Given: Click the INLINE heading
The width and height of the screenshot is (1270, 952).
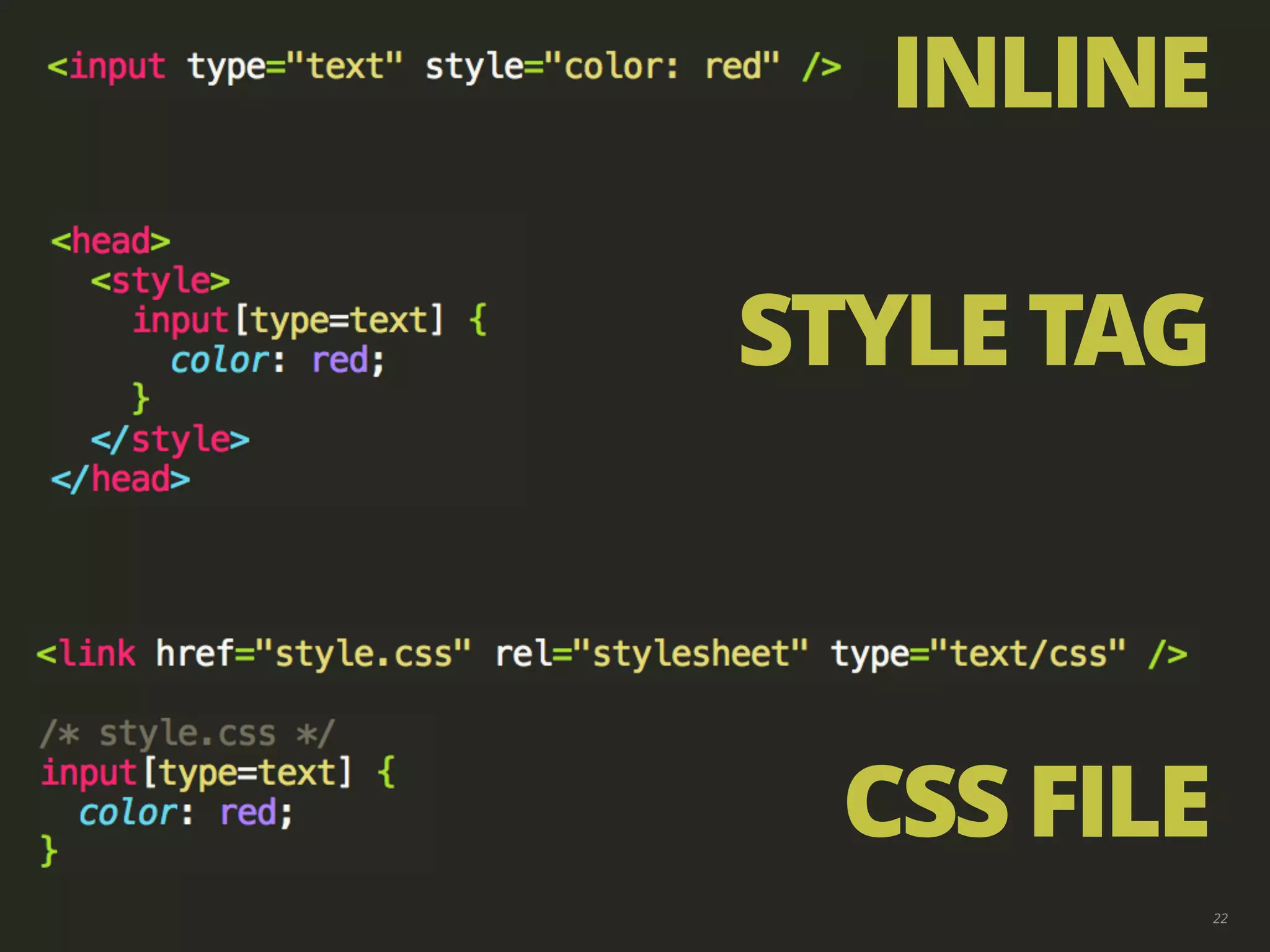Looking at the screenshot, I should (x=1051, y=73).
